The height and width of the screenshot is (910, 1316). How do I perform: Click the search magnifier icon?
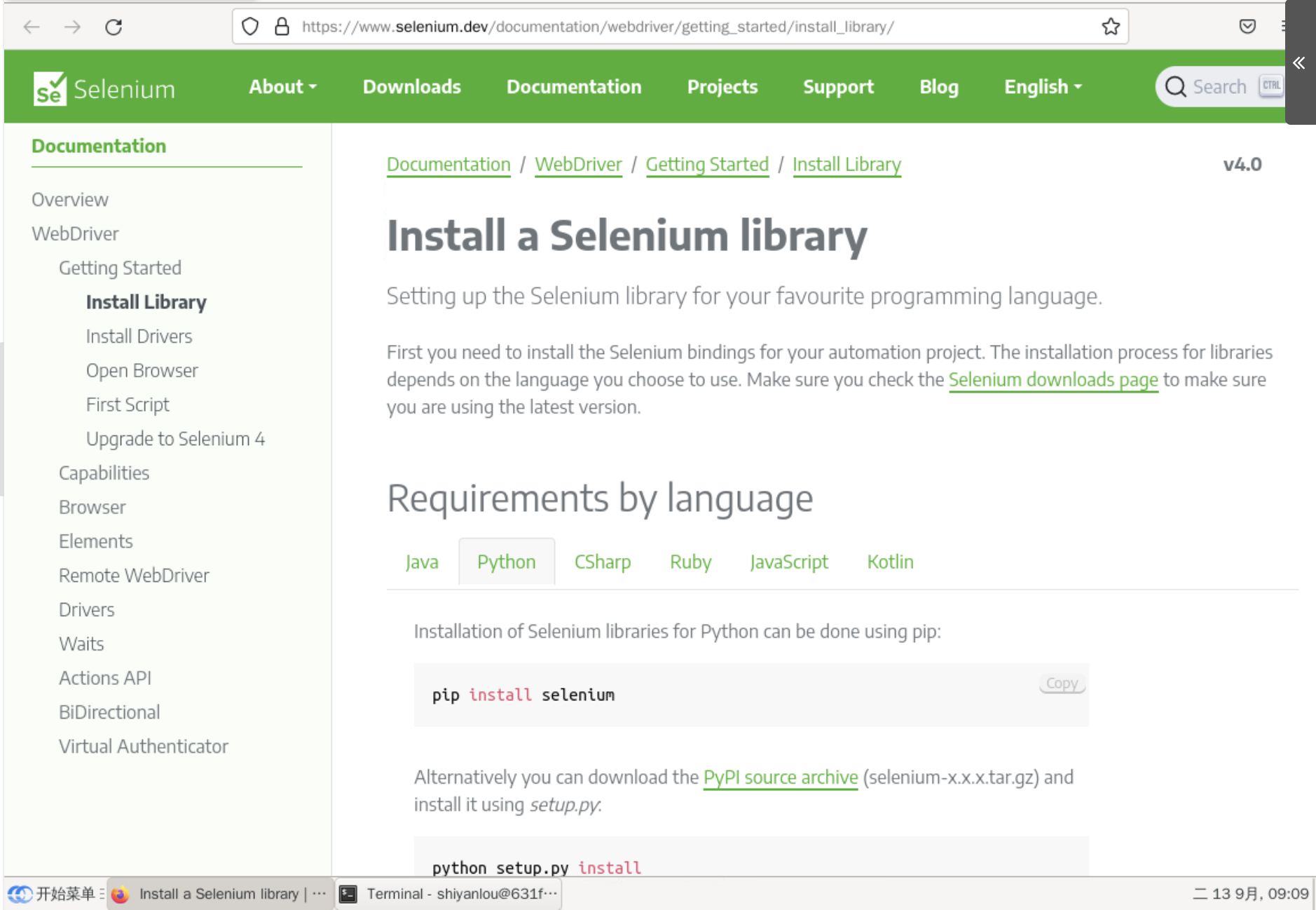pyautogui.click(x=1175, y=87)
